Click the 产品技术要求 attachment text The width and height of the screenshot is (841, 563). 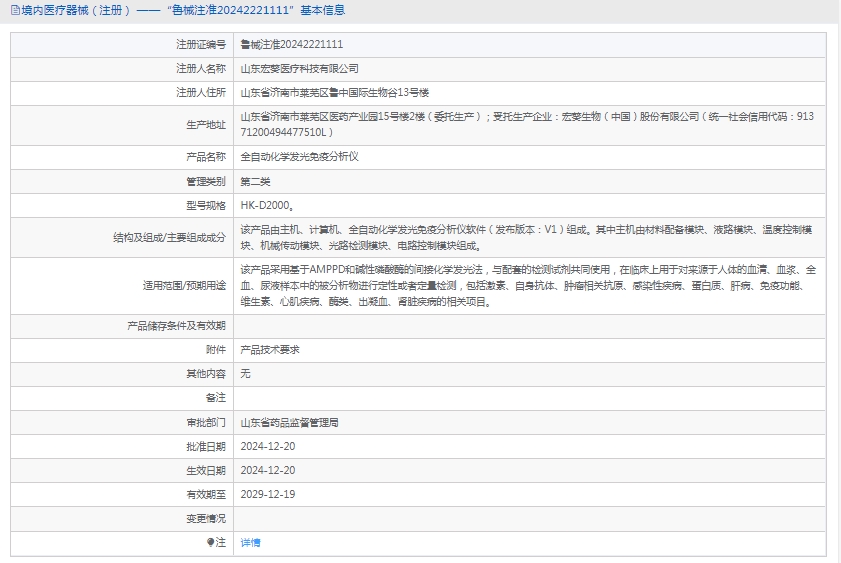pyautogui.click(x=270, y=350)
